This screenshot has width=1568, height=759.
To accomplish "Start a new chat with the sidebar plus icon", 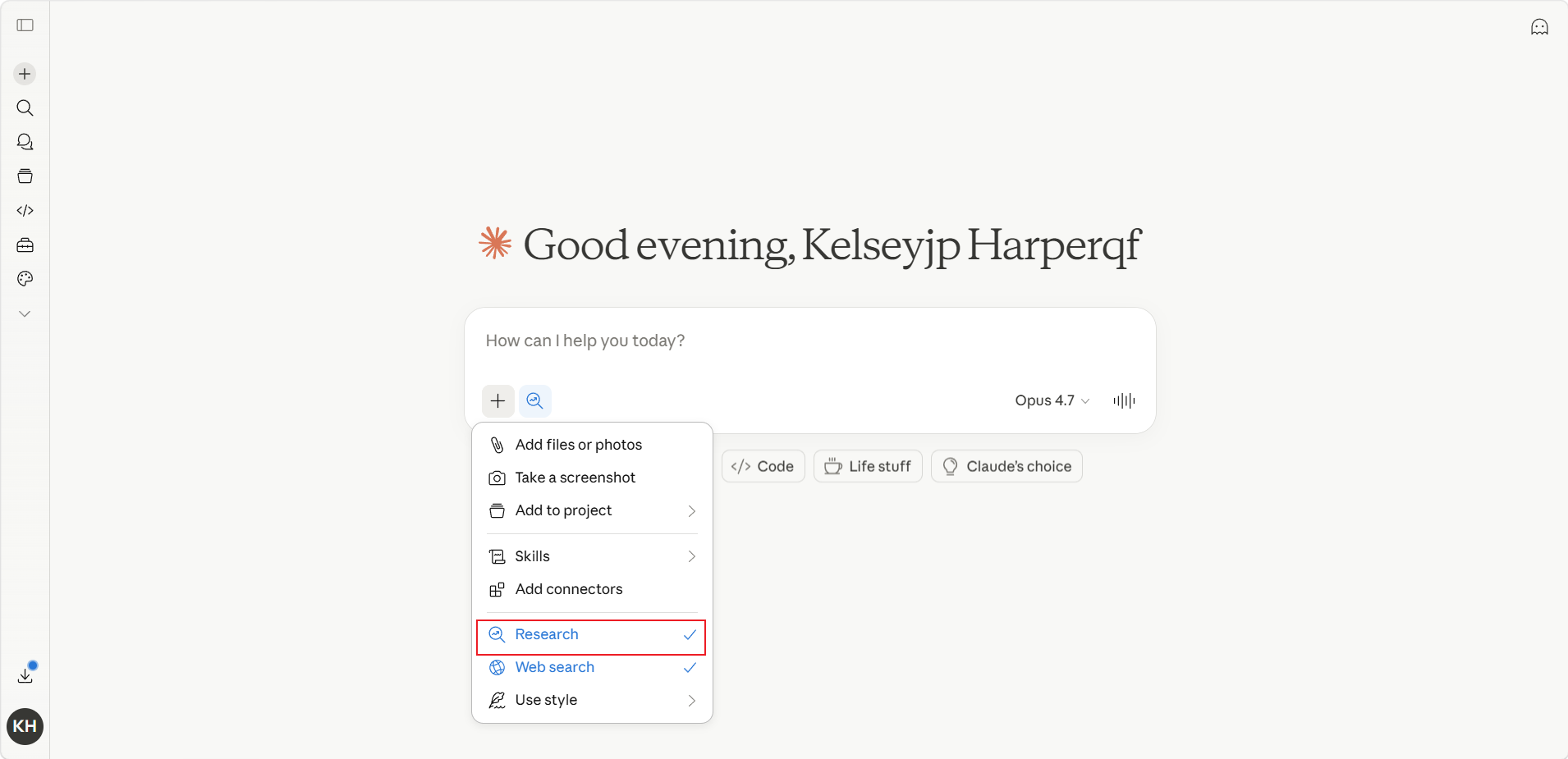I will (x=25, y=74).
